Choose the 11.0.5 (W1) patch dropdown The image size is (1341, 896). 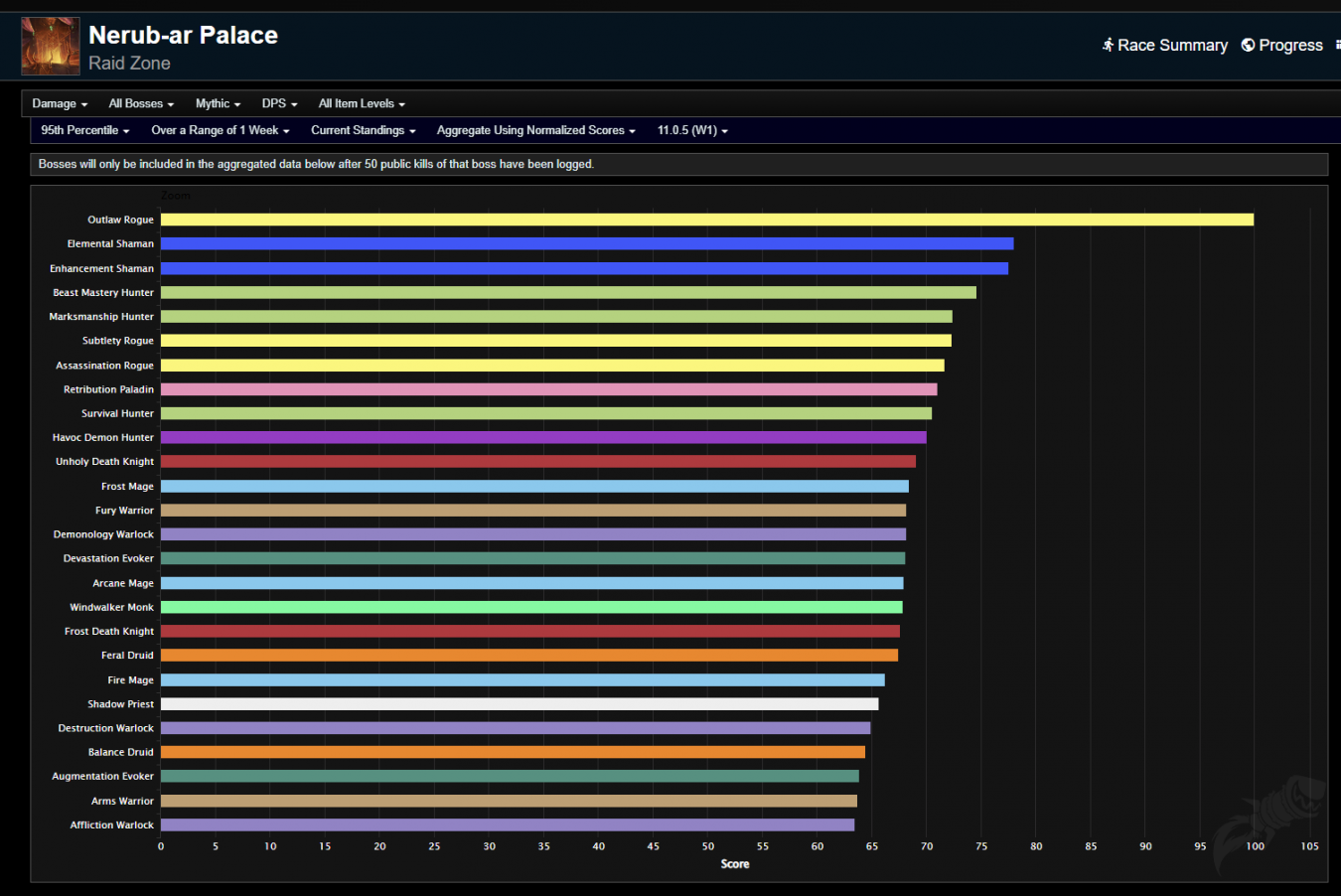coord(692,130)
